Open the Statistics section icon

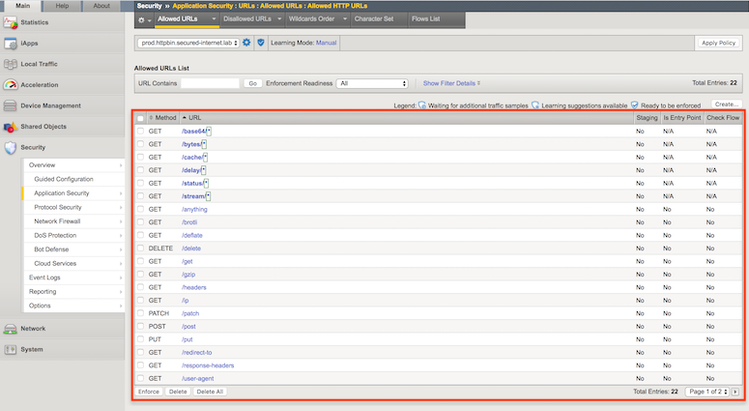tap(10, 23)
